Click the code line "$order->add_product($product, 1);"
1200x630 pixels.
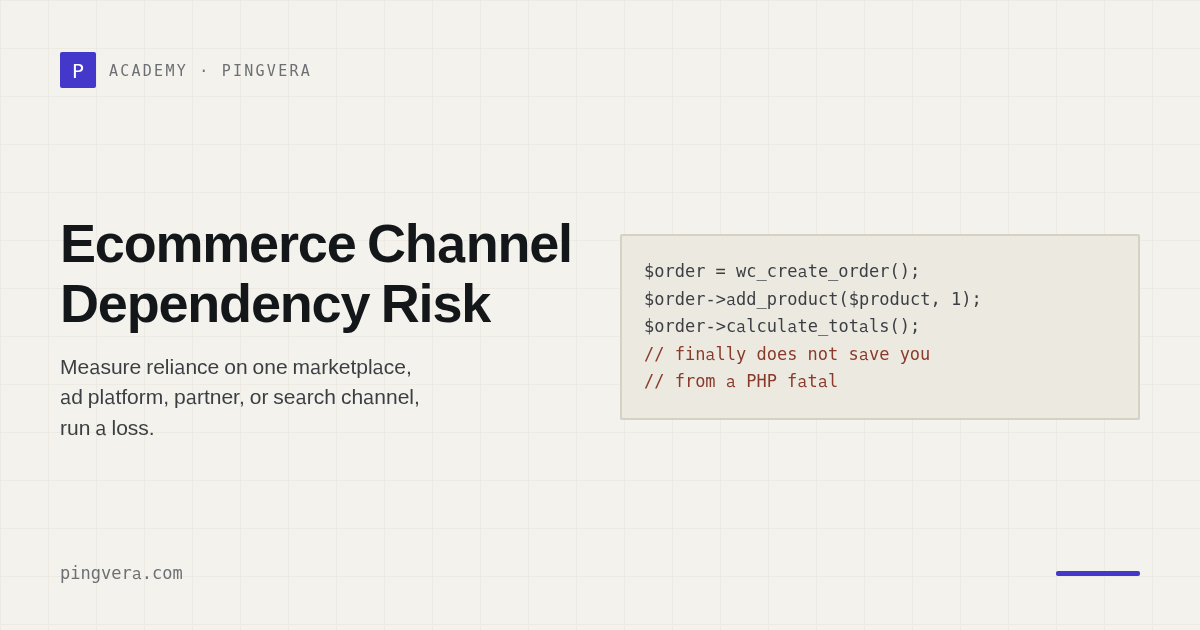[x=813, y=299]
